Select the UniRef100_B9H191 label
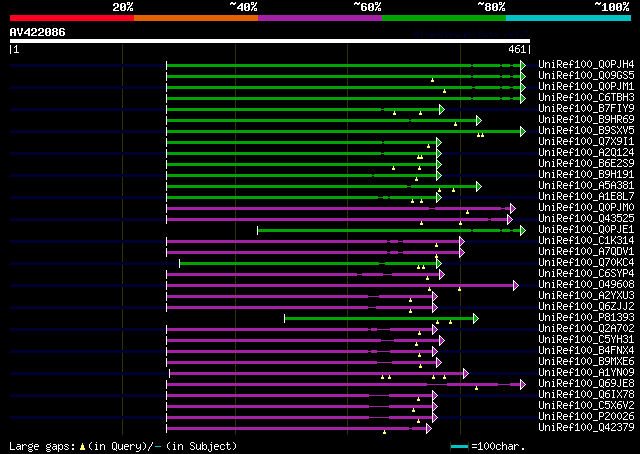This screenshot has height=454, width=640. click(586, 175)
